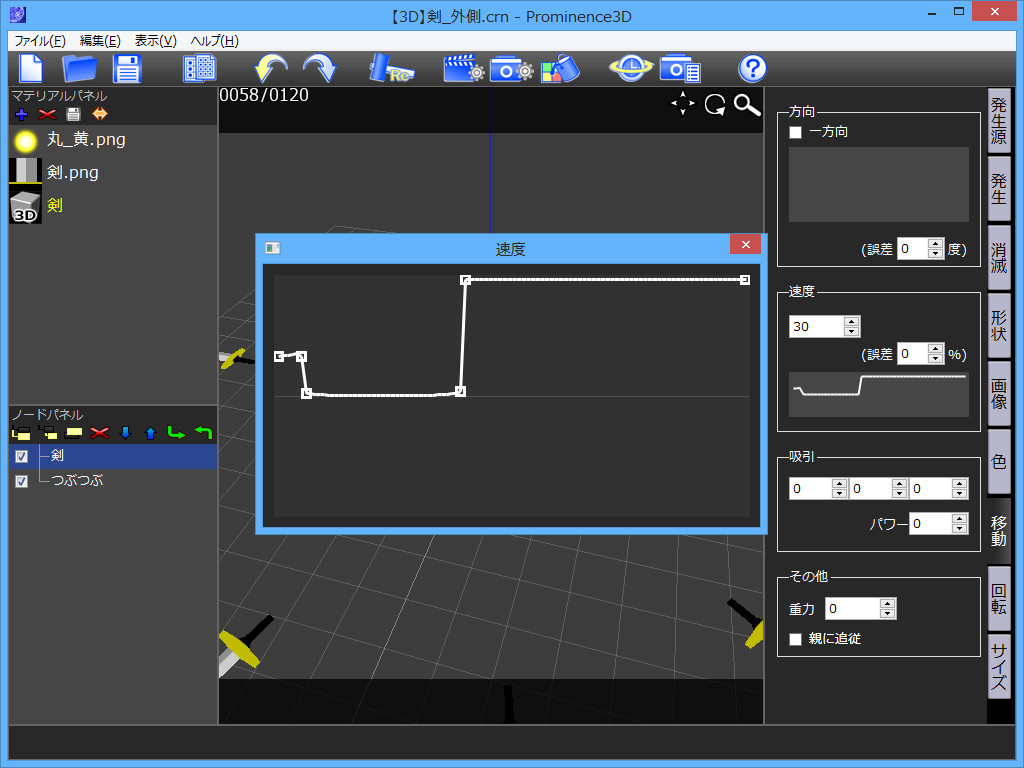Increase the second 吸引 value

tap(899, 484)
